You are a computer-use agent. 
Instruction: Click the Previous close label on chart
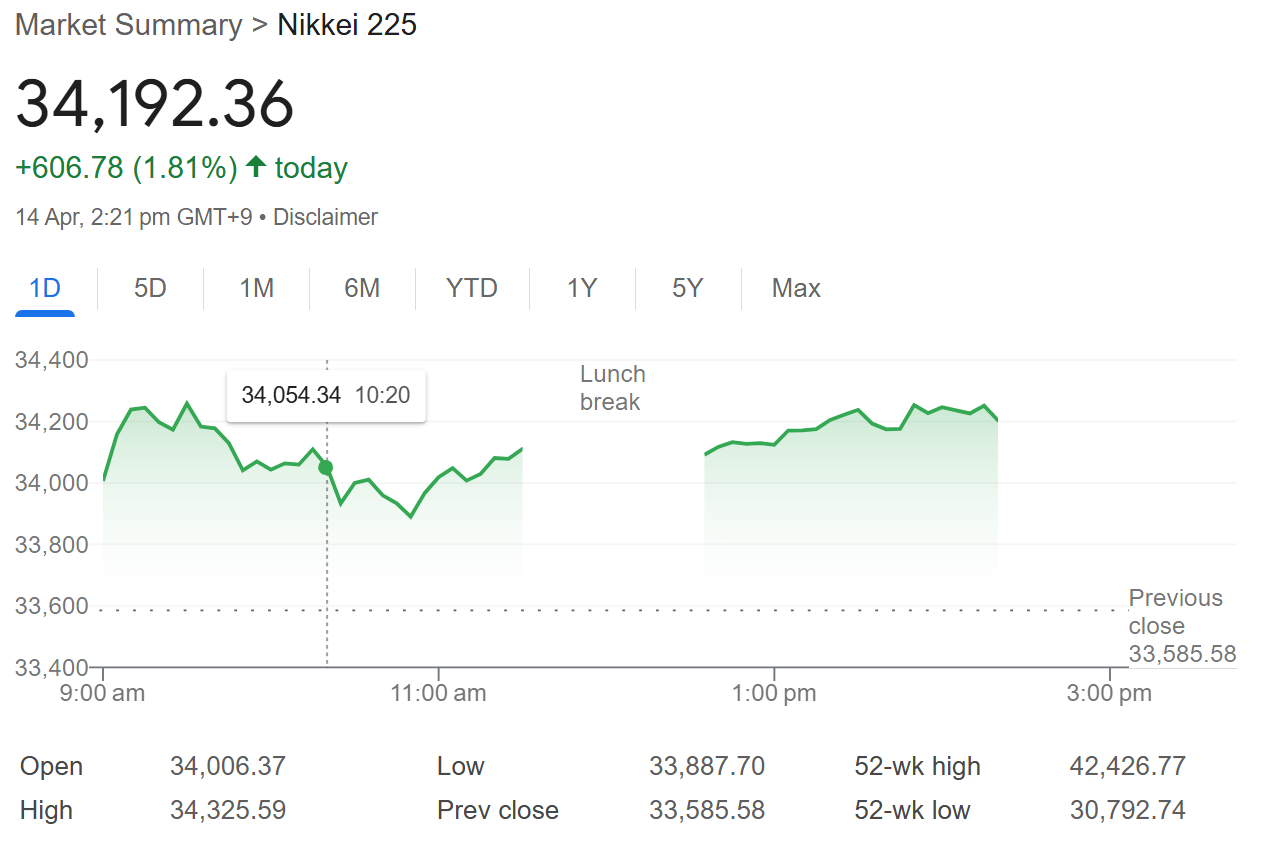pyautogui.click(x=1176, y=612)
